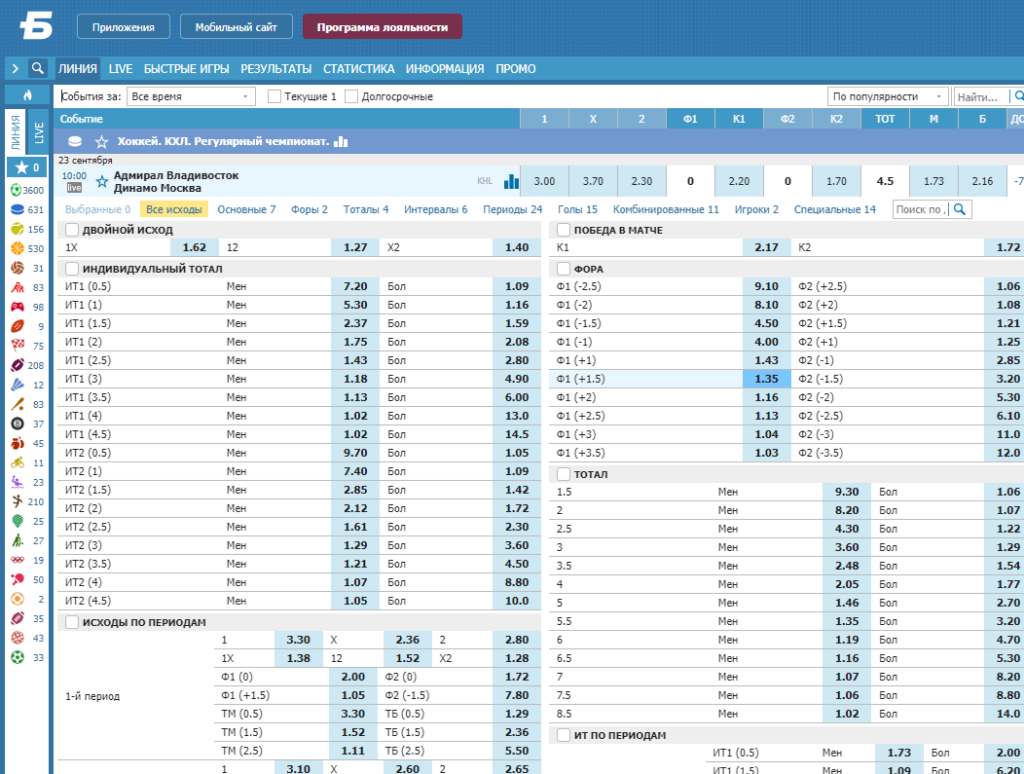Click search icon beside market search field
The image size is (1024, 774).
(x=959, y=209)
